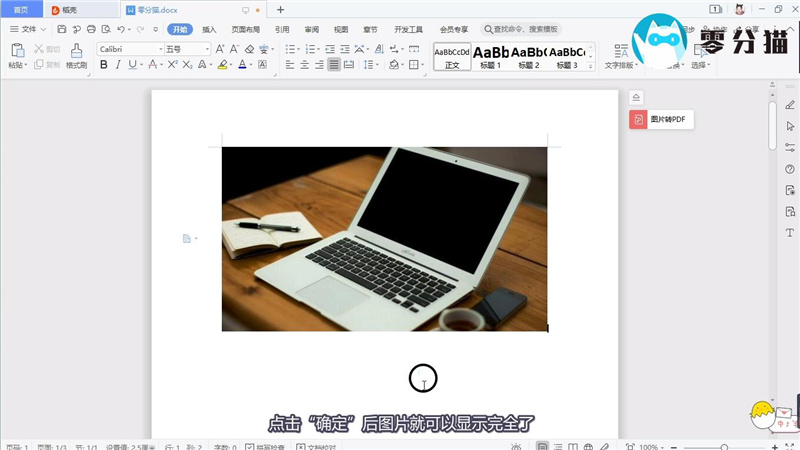Open the Calibri font name dropdown

(x=130, y=48)
